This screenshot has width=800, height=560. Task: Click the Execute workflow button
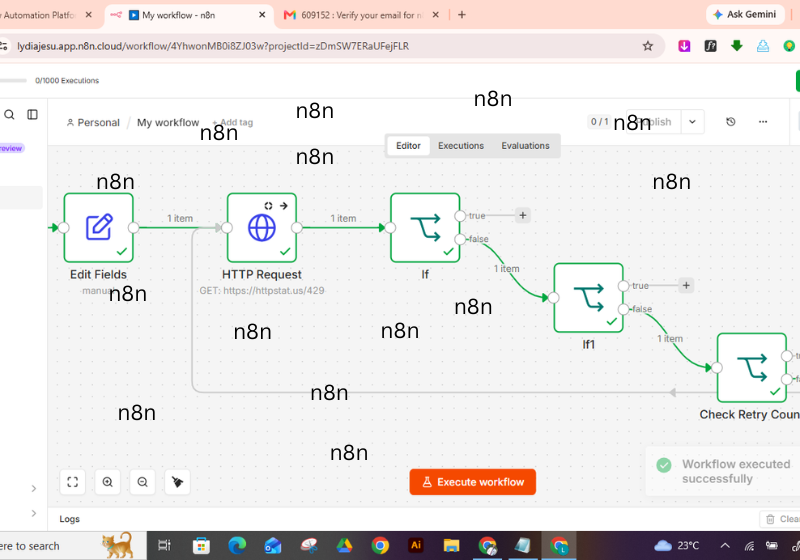tap(472, 482)
